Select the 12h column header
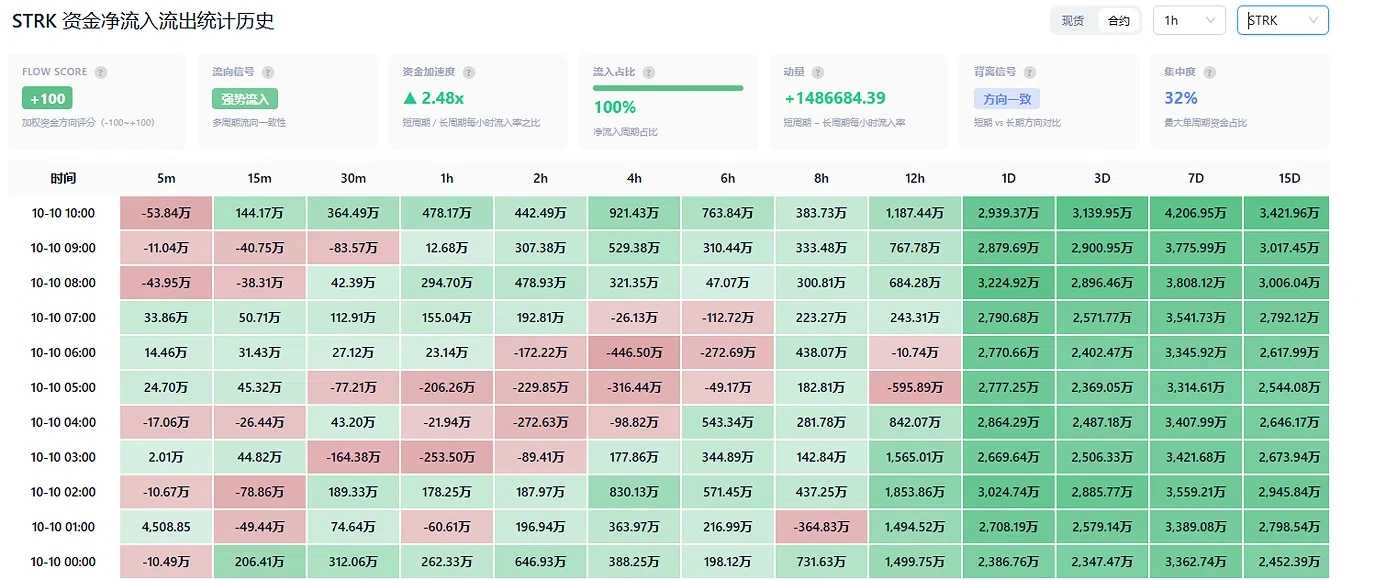Screen dimensions: 1375x580 pyautogui.click(x=915, y=179)
